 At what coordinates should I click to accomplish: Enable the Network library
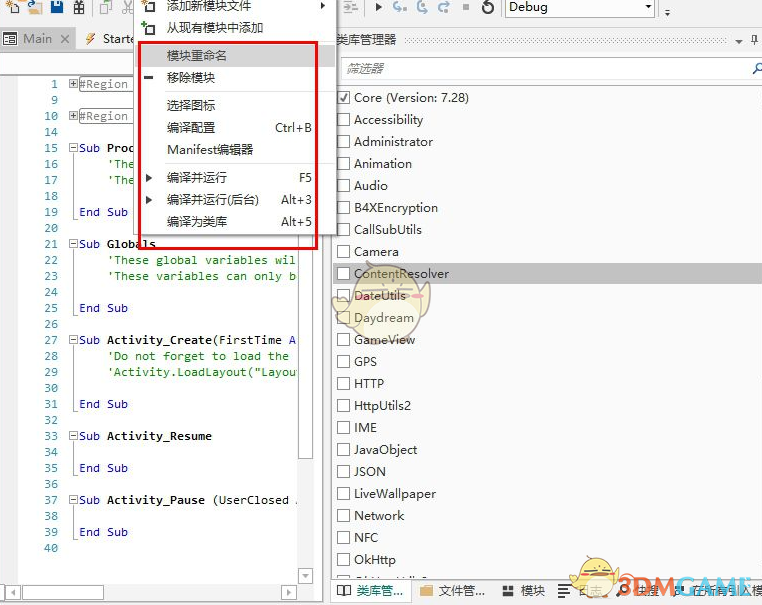click(x=343, y=516)
